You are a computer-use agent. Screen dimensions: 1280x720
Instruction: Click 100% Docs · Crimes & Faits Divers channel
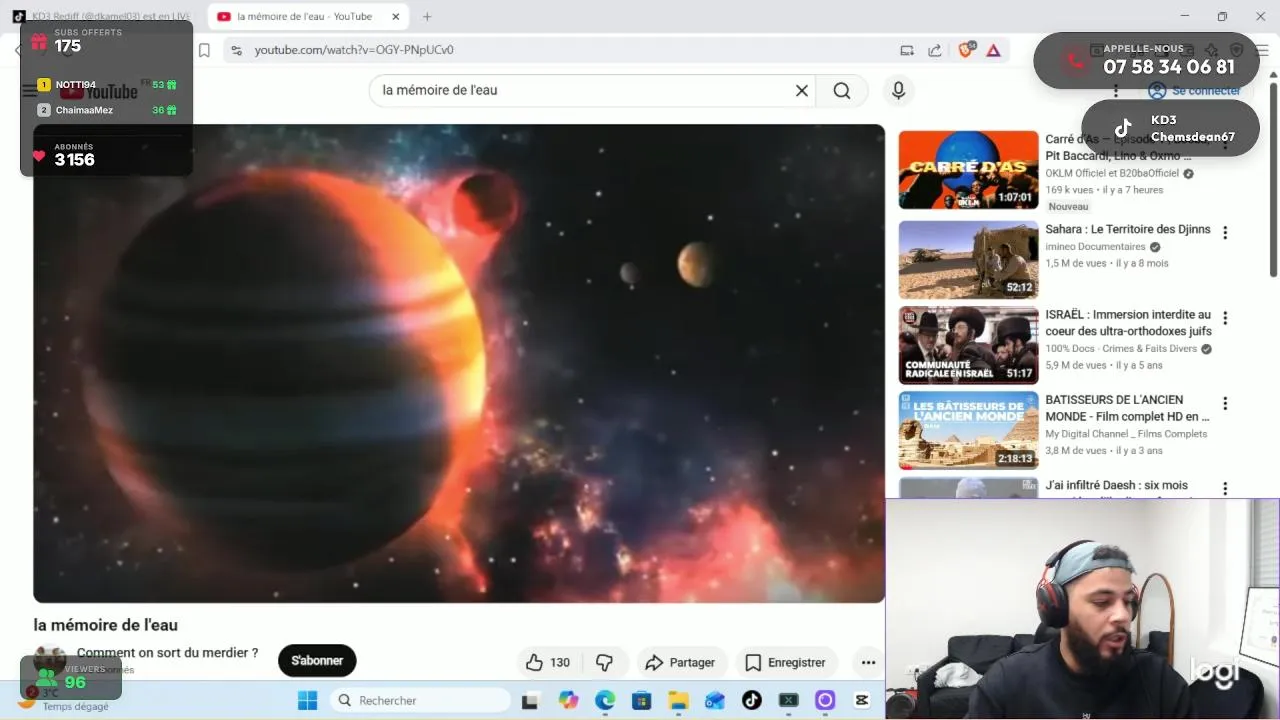1121,349
